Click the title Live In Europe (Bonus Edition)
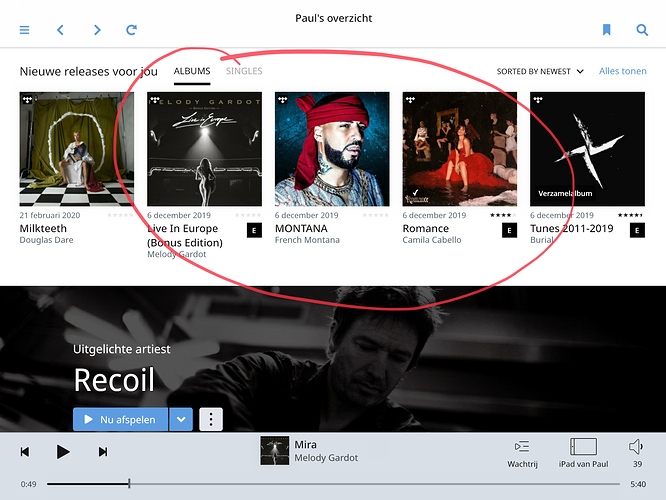This screenshot has height=500, width=666. pyautogui.click(x=185, y=235)
